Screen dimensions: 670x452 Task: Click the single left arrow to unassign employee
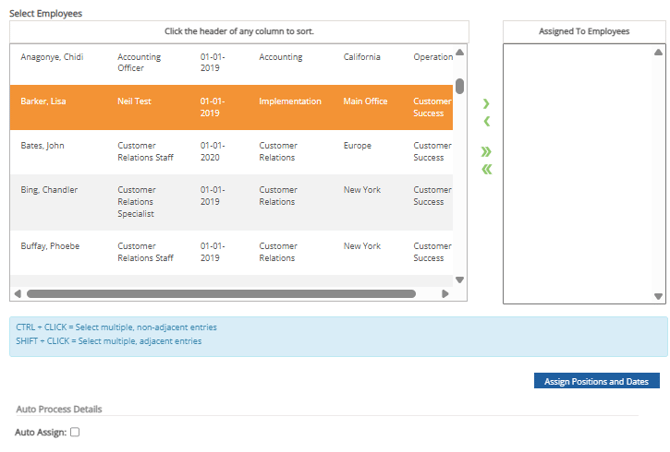click(x=486, y=122)
